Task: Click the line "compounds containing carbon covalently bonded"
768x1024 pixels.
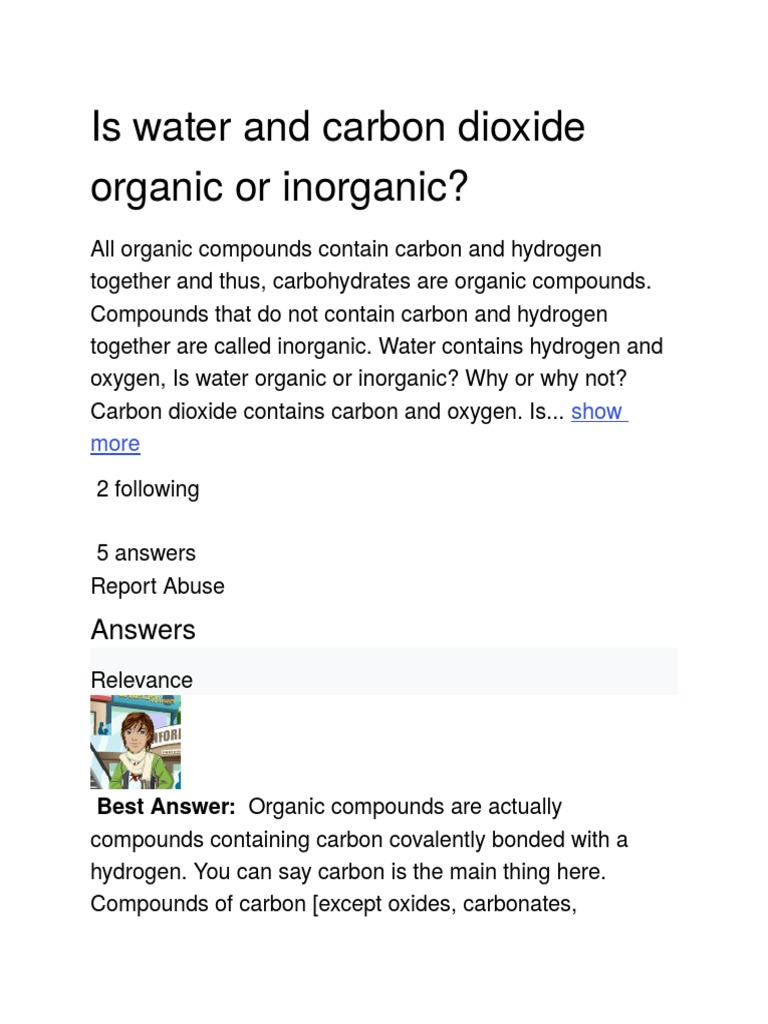Action: (359, 839)
